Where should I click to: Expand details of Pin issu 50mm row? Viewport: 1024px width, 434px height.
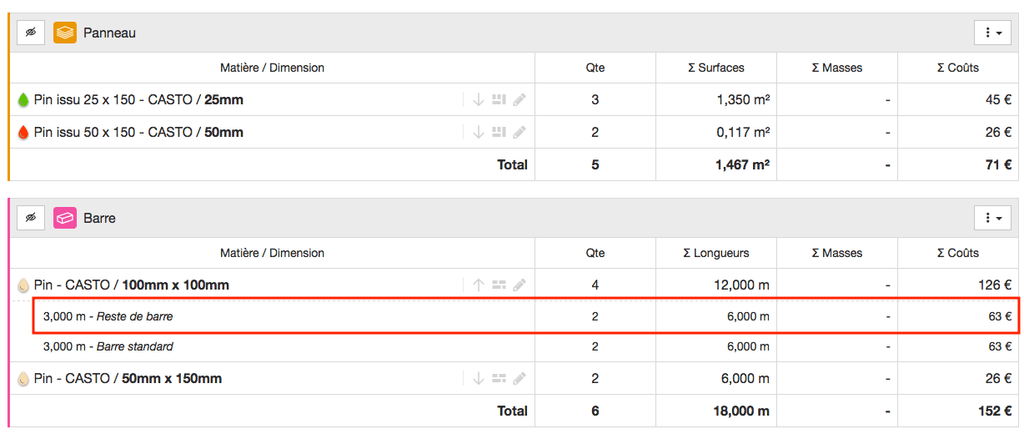[x=478, y=132]
